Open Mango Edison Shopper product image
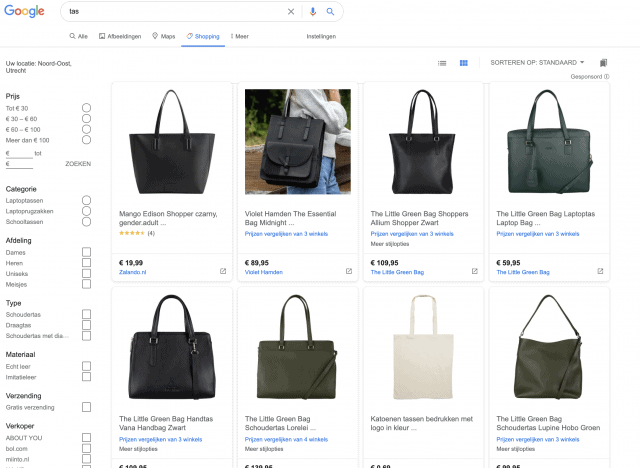Image resolution: width=640 pixels, height=468 pixels. click(172, 142)
